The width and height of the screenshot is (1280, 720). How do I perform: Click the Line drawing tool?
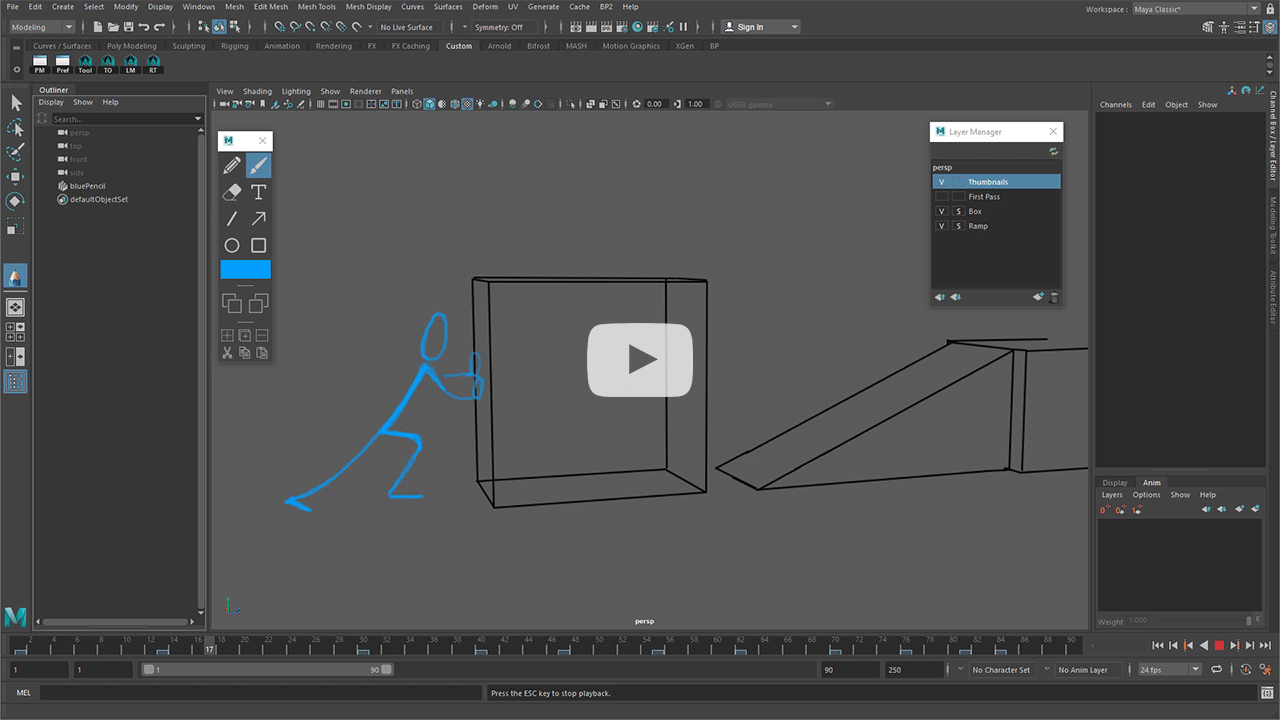coord(232,219)
